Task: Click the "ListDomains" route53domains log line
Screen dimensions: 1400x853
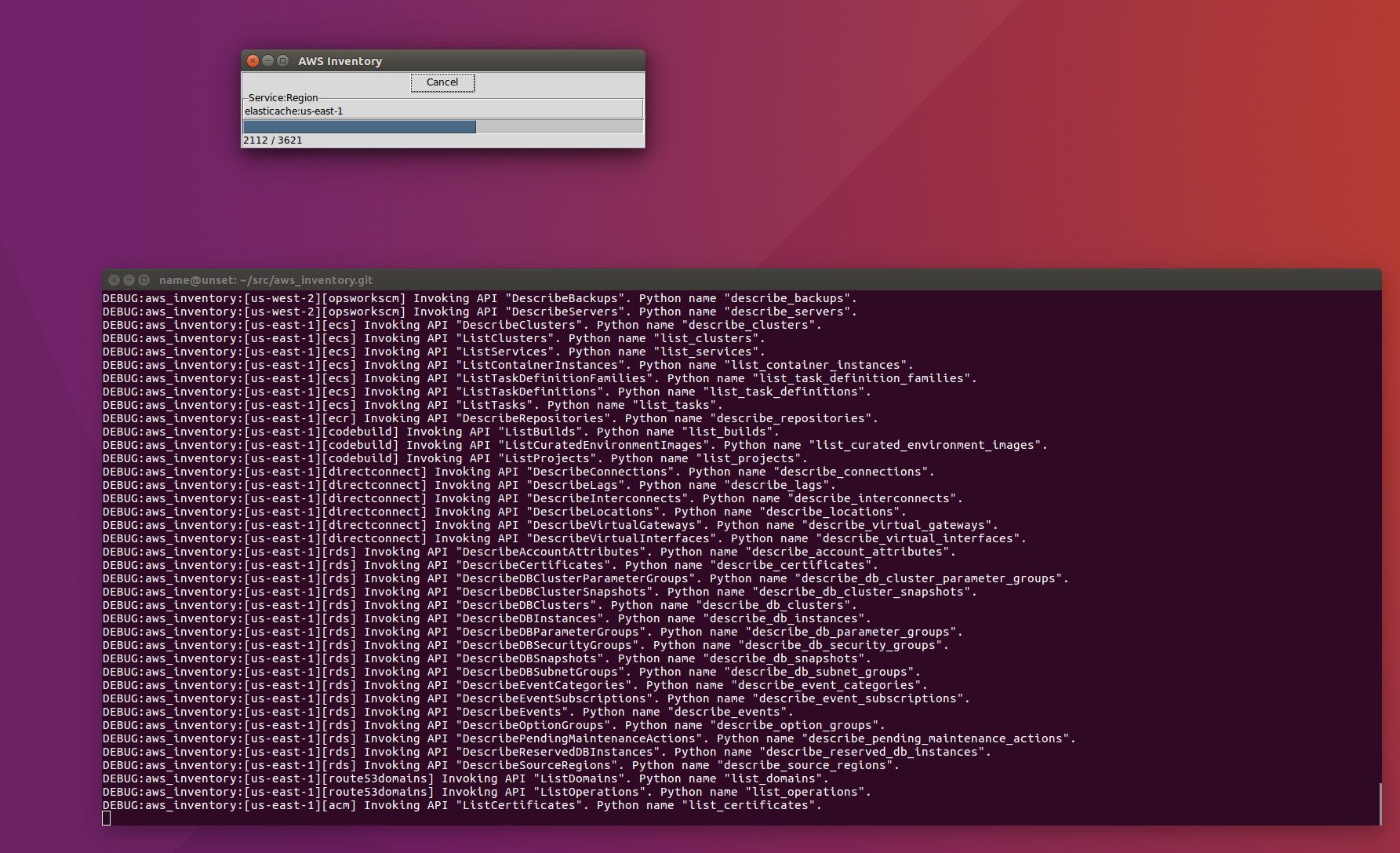Action: coord(466,778)
